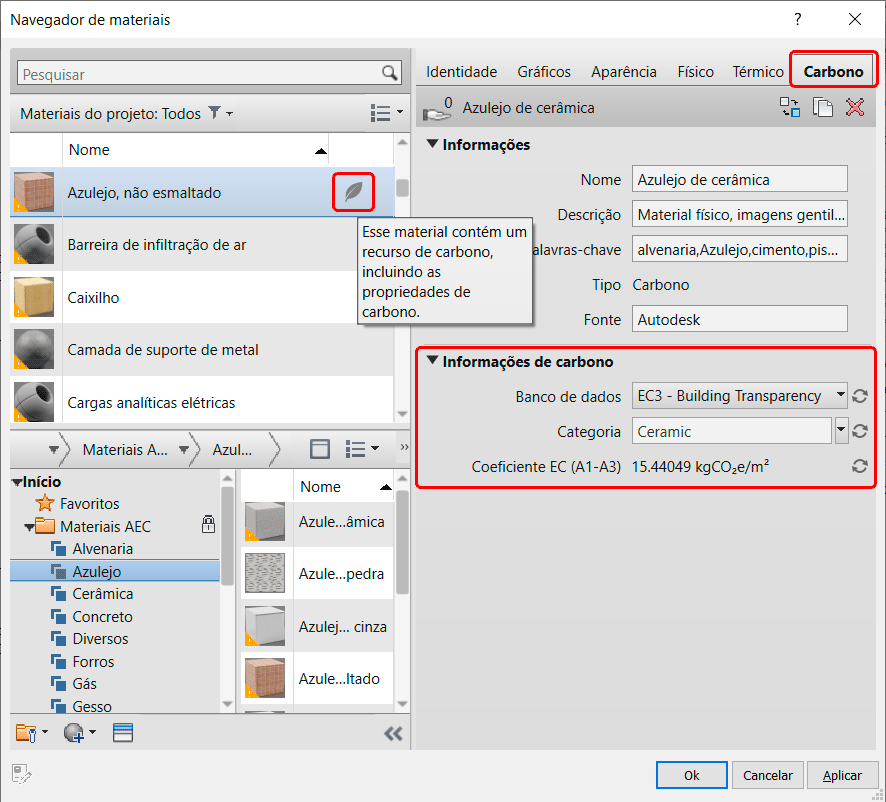Switch to the Térmico tab
This screenshot has width=886, height=802.
point(757,71)
